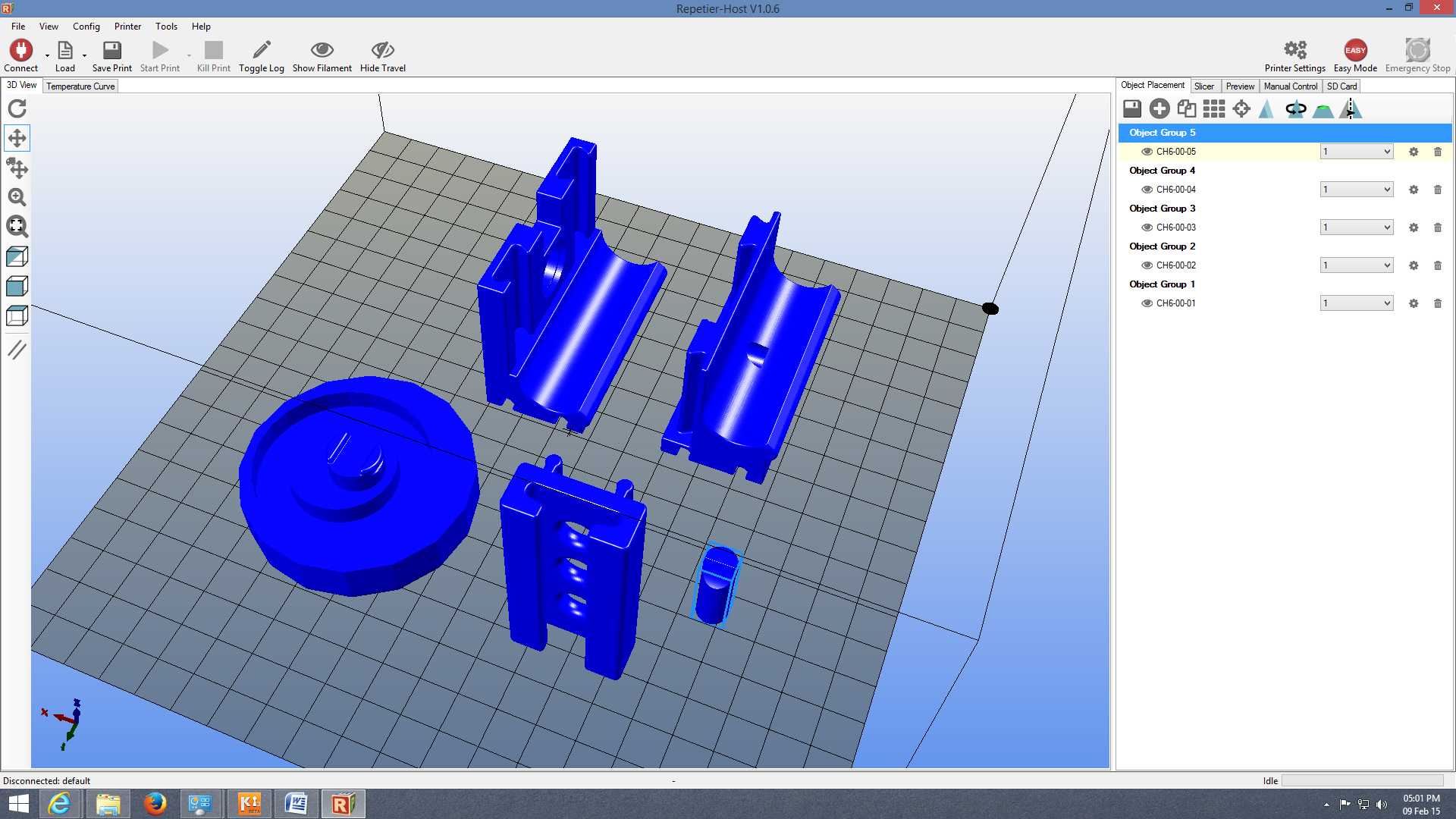
Task: Open the copies dropdown for CH6-00-01
Action: [x=1357, y=303]
